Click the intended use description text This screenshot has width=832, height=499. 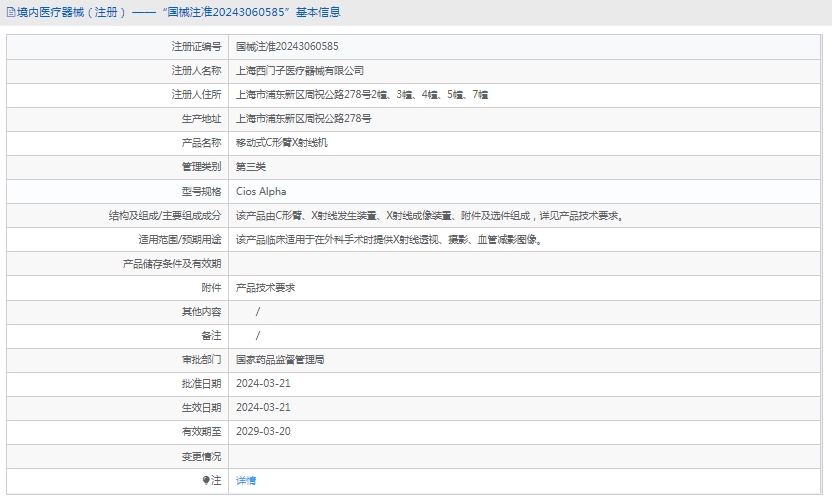[x=389, y=240]
